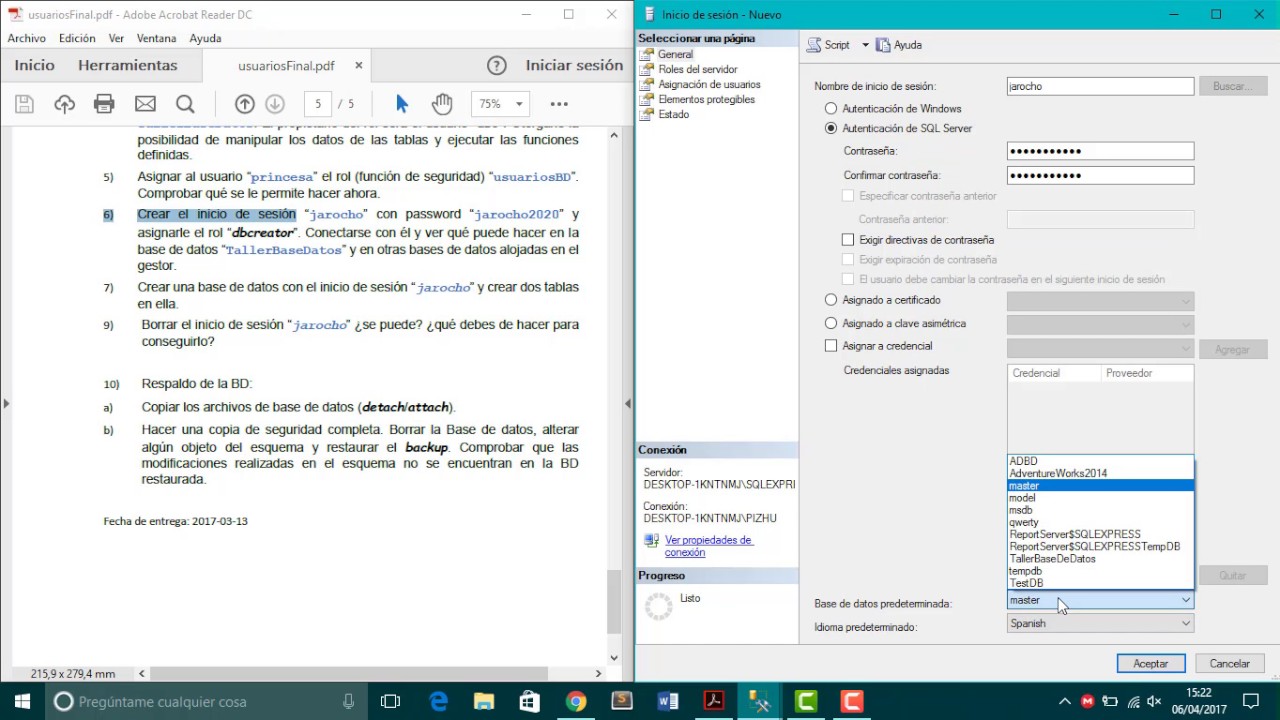Choose TallerBaseDeDatos from database list
Viewport: 1280px width, 720px height.
1052,558
